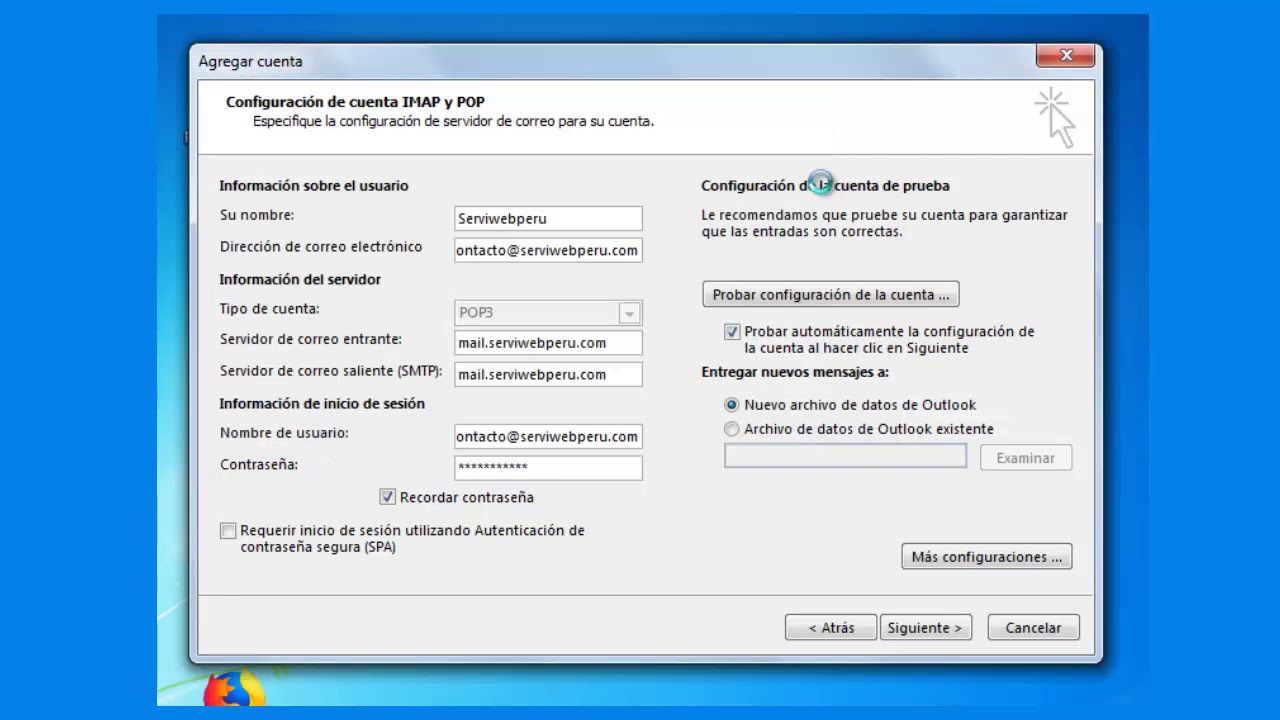Click Servidor de correo entrante field

pos(548,343)
